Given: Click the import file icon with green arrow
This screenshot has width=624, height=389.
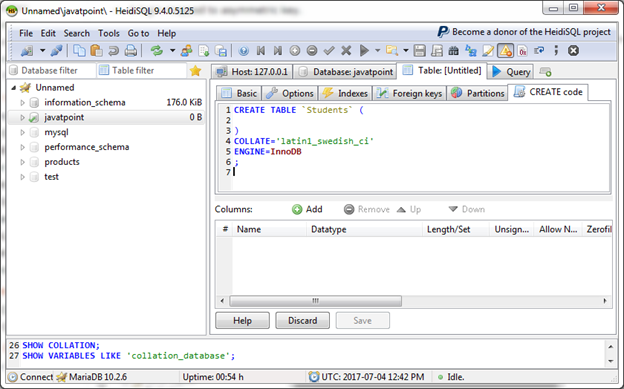Looking at the screenshot, I should 204,51.
